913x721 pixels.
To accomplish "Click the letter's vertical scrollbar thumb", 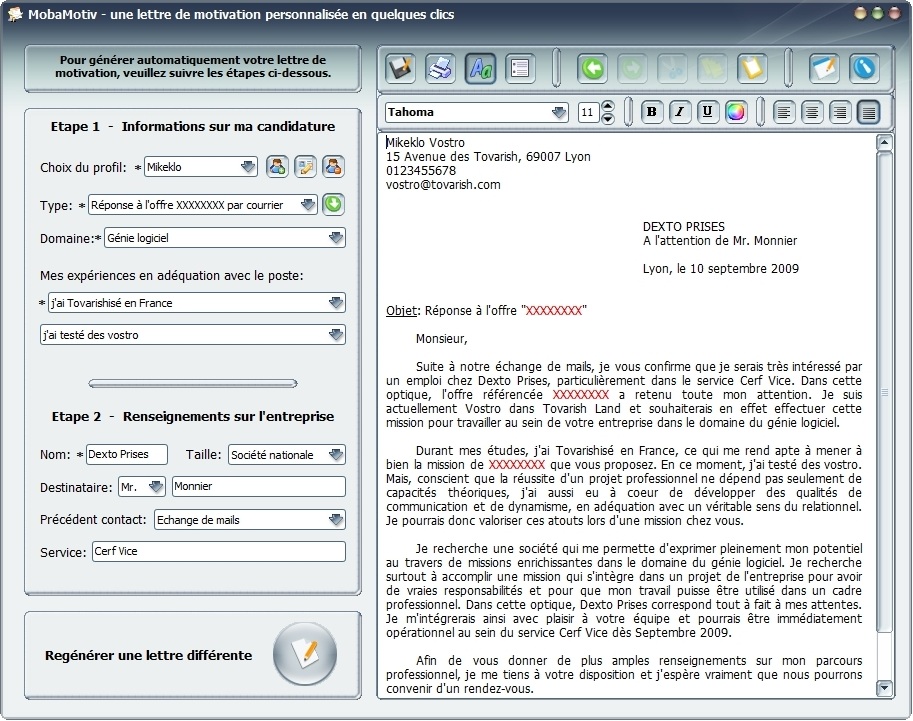I will coord(884,393).
